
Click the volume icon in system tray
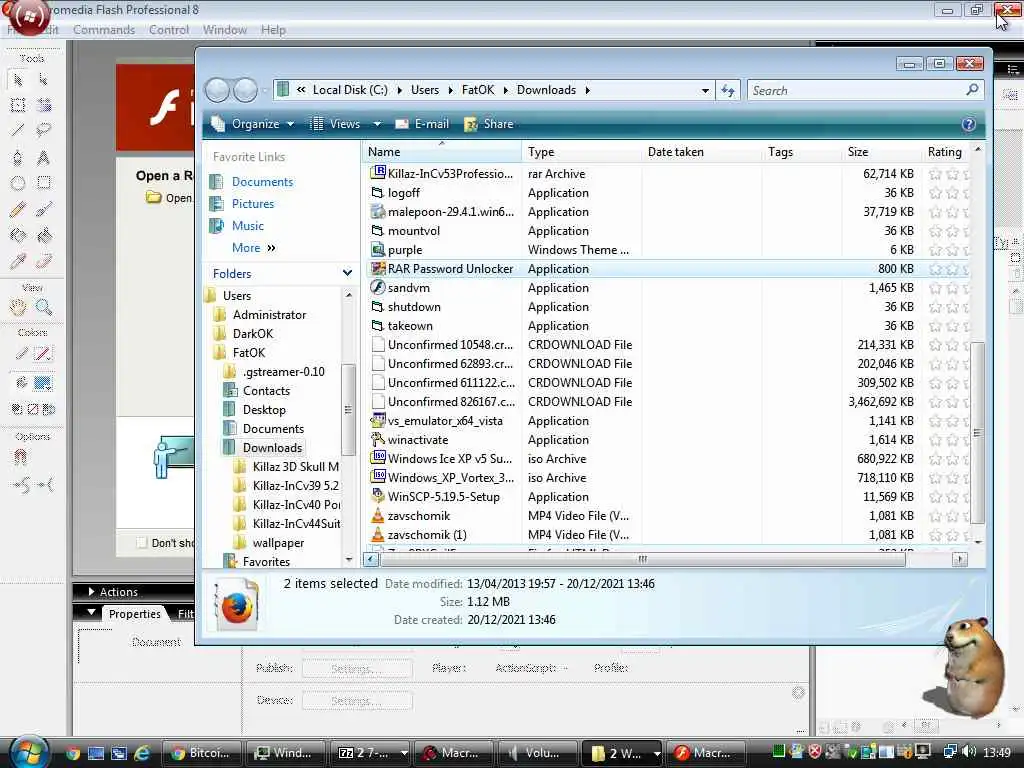point(968,752)
